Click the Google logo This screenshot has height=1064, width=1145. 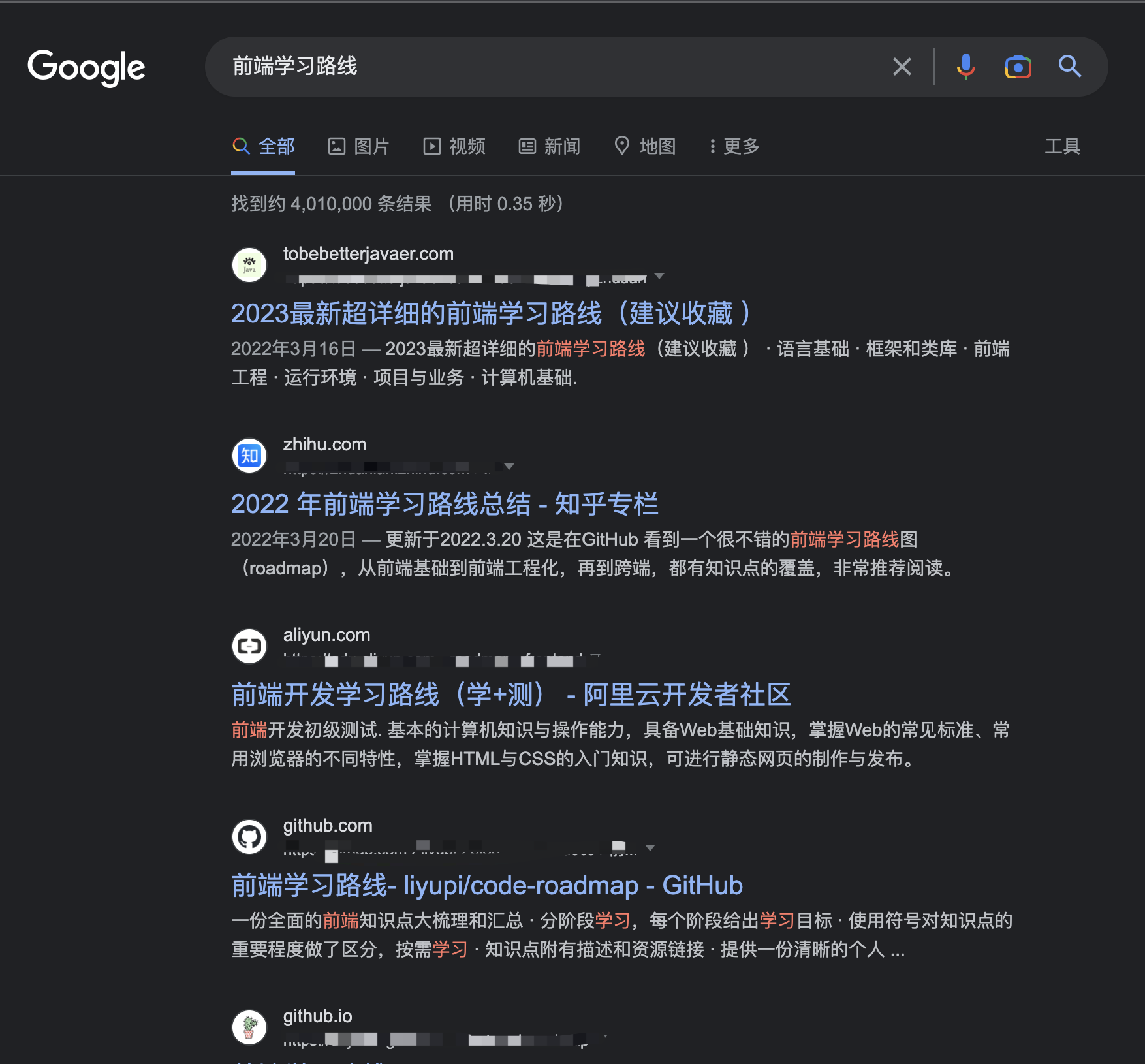pos(86,67)
